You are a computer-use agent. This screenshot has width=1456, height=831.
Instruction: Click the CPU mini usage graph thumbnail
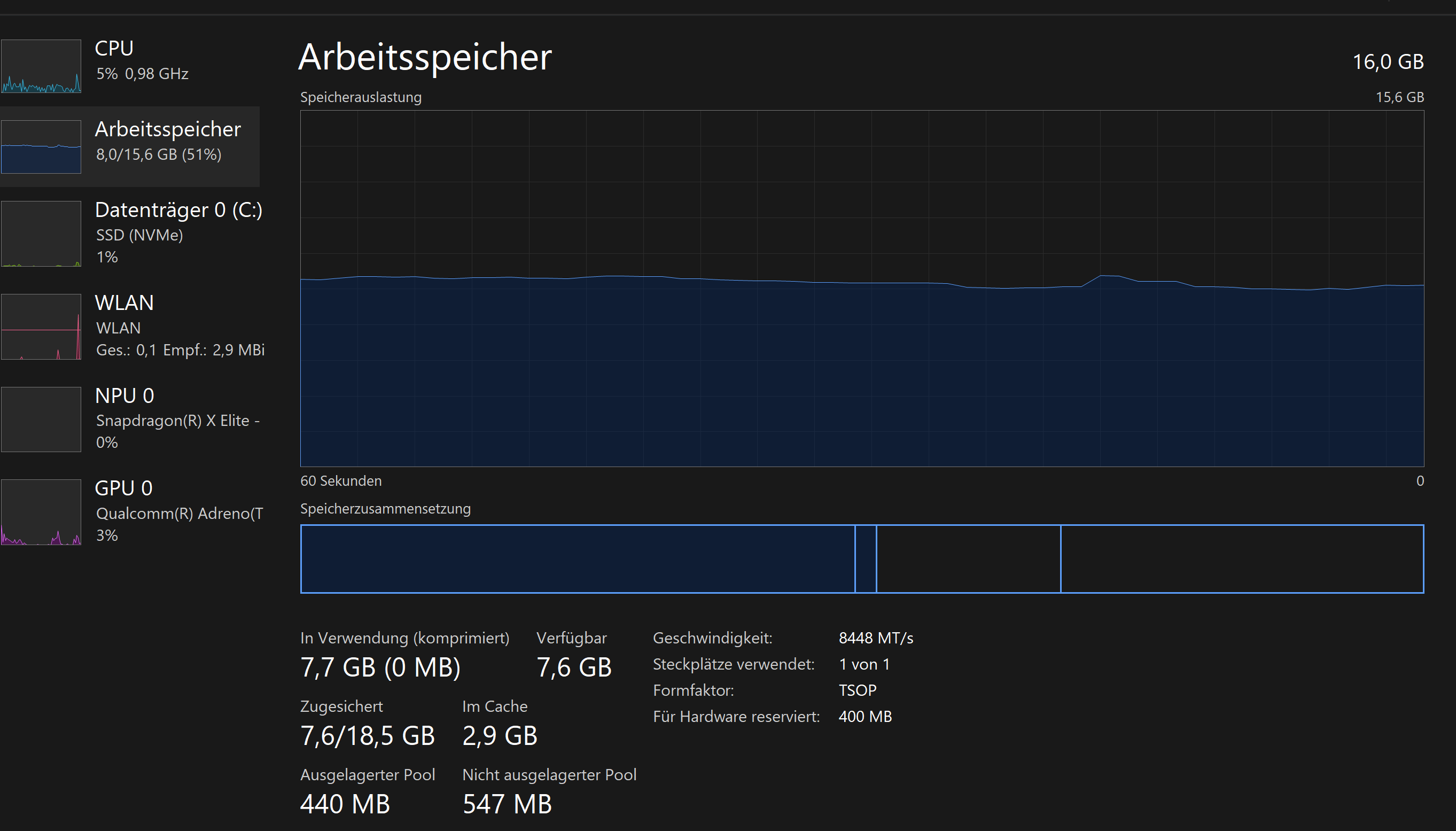(41, 66)
